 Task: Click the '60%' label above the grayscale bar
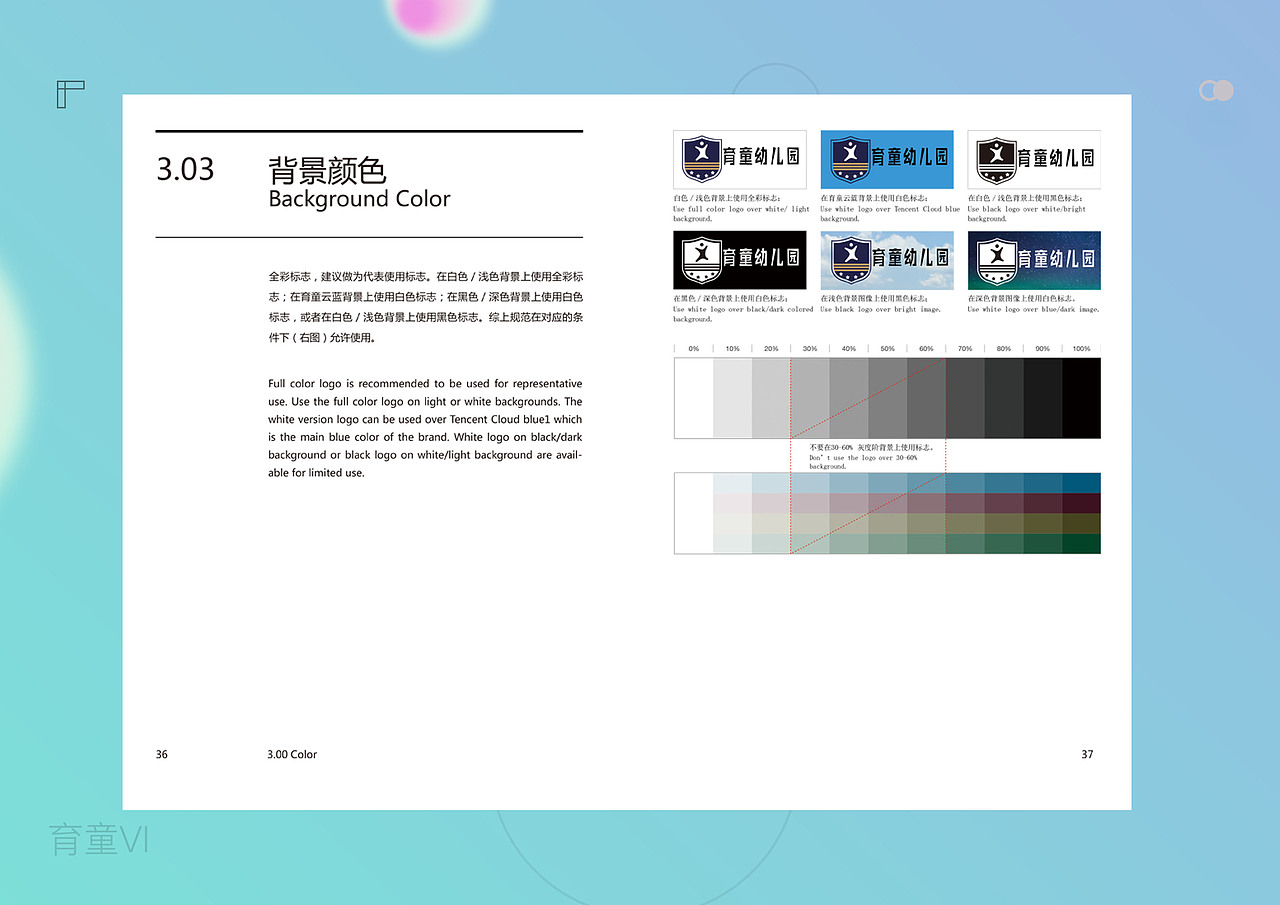click(926, 349)
